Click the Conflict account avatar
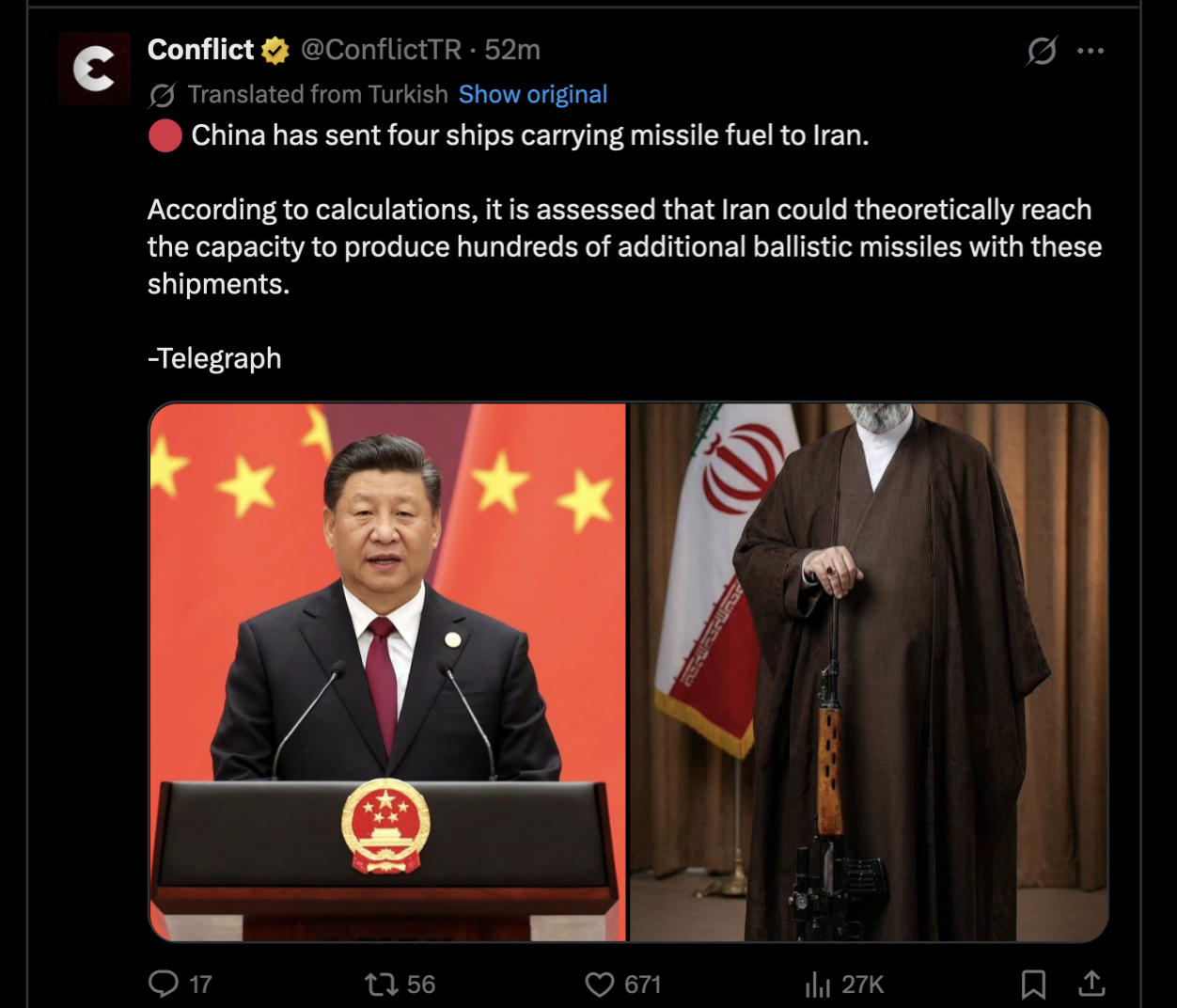Screen dimensions: 1177x1008 click(94, 68)
